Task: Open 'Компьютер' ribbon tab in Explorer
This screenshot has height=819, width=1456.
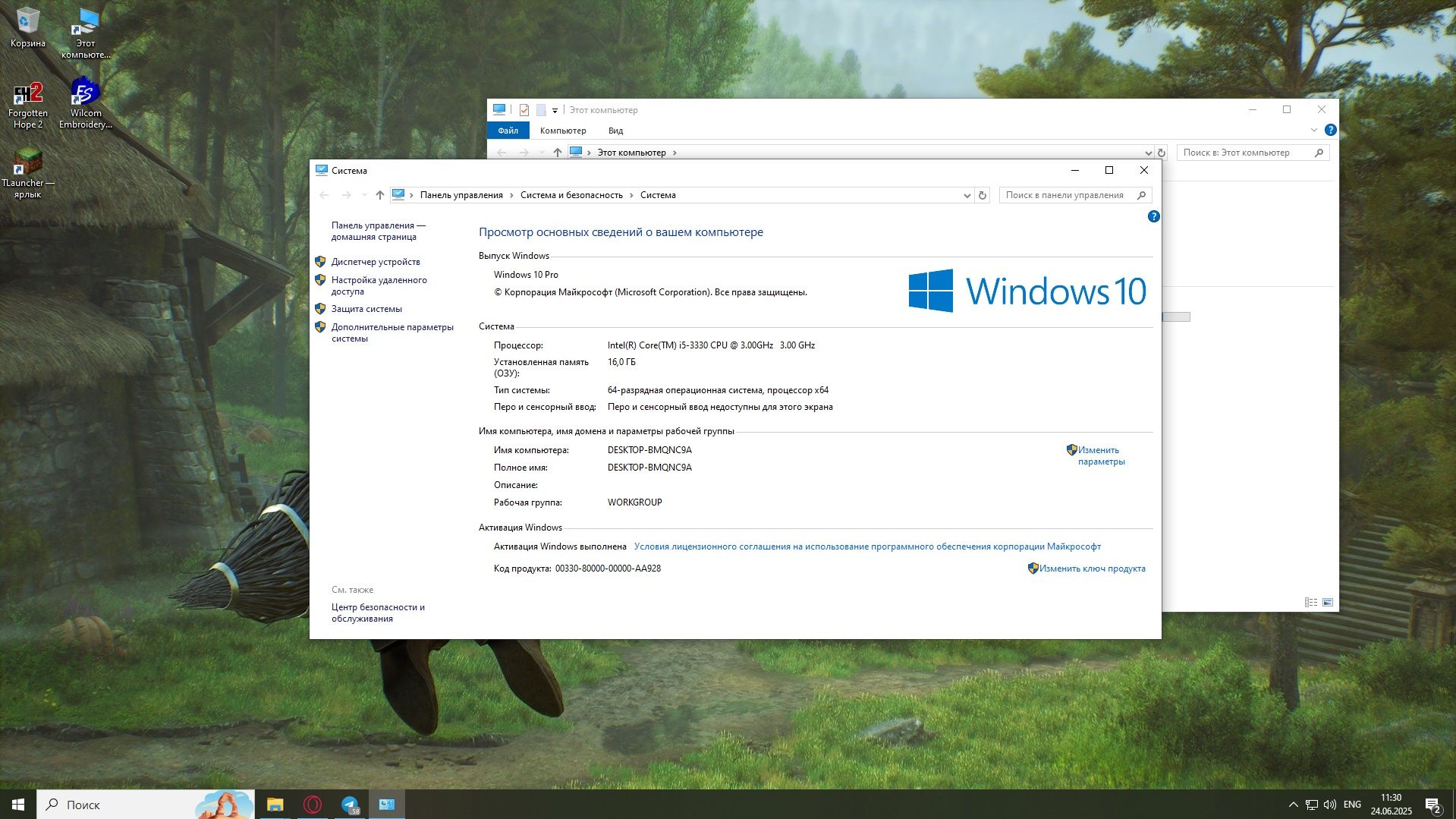Action: (563, 131)
